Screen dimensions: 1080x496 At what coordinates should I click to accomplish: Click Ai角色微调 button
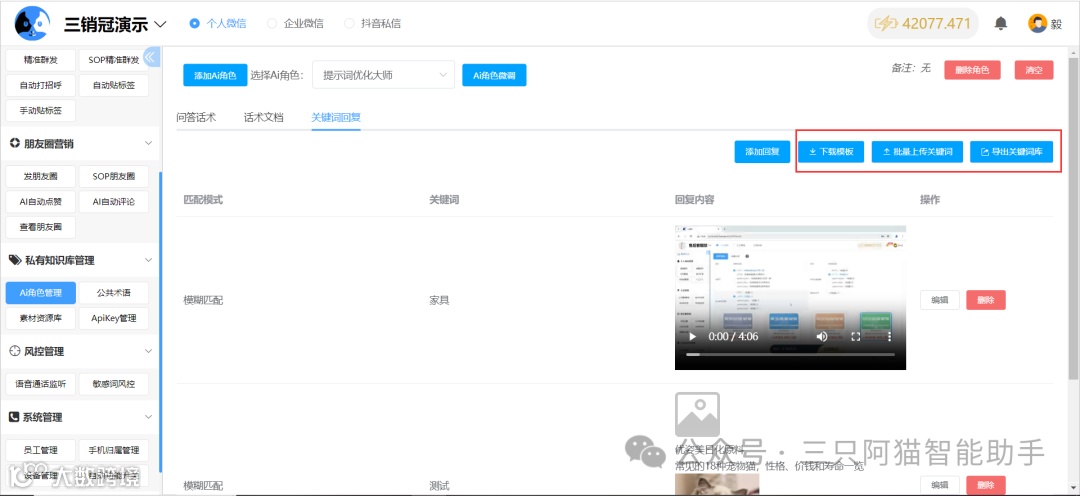pyautogui.click(x=494, y=75)
